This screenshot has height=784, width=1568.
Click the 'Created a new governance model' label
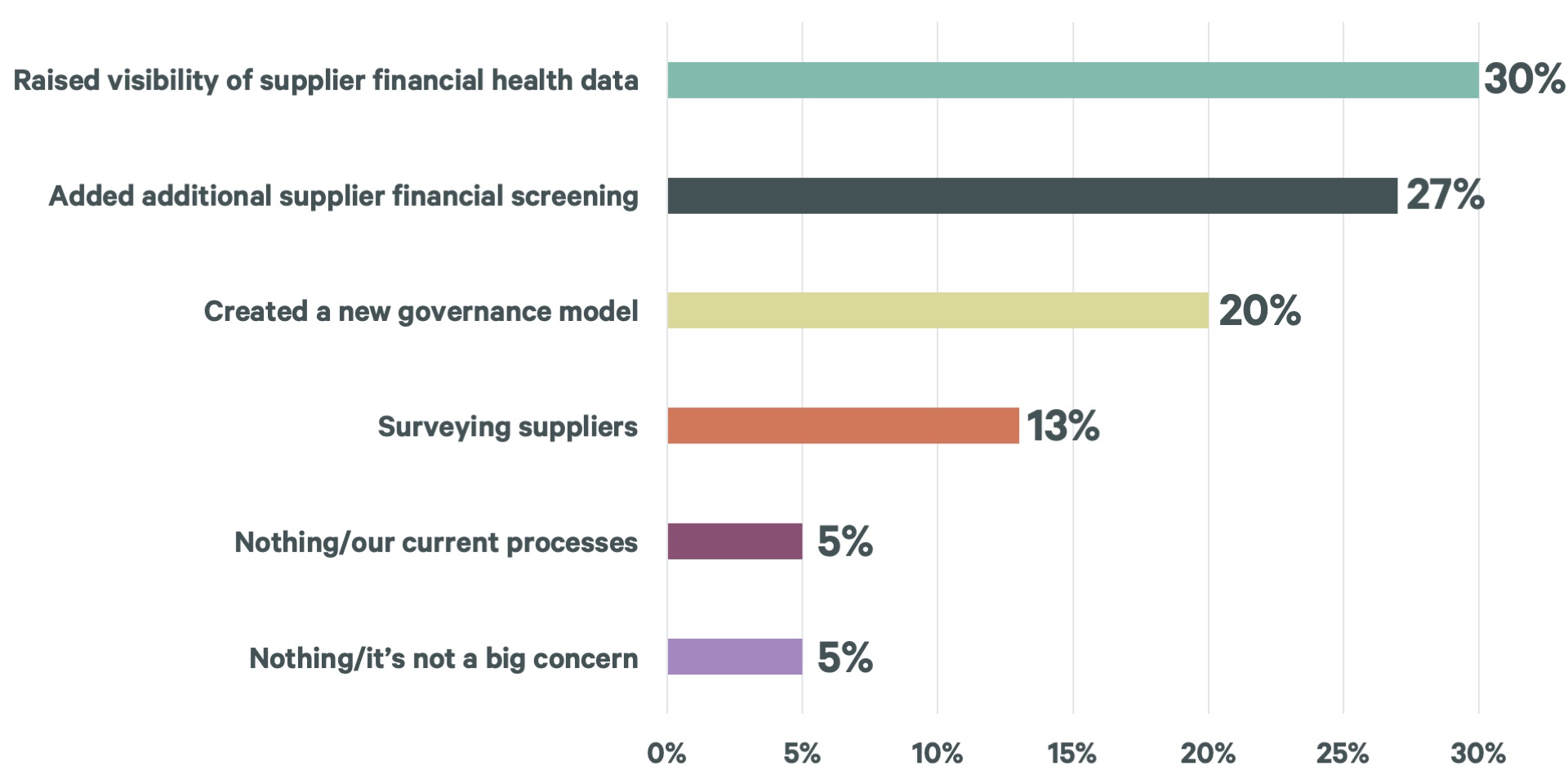click(x=421, y=312)
